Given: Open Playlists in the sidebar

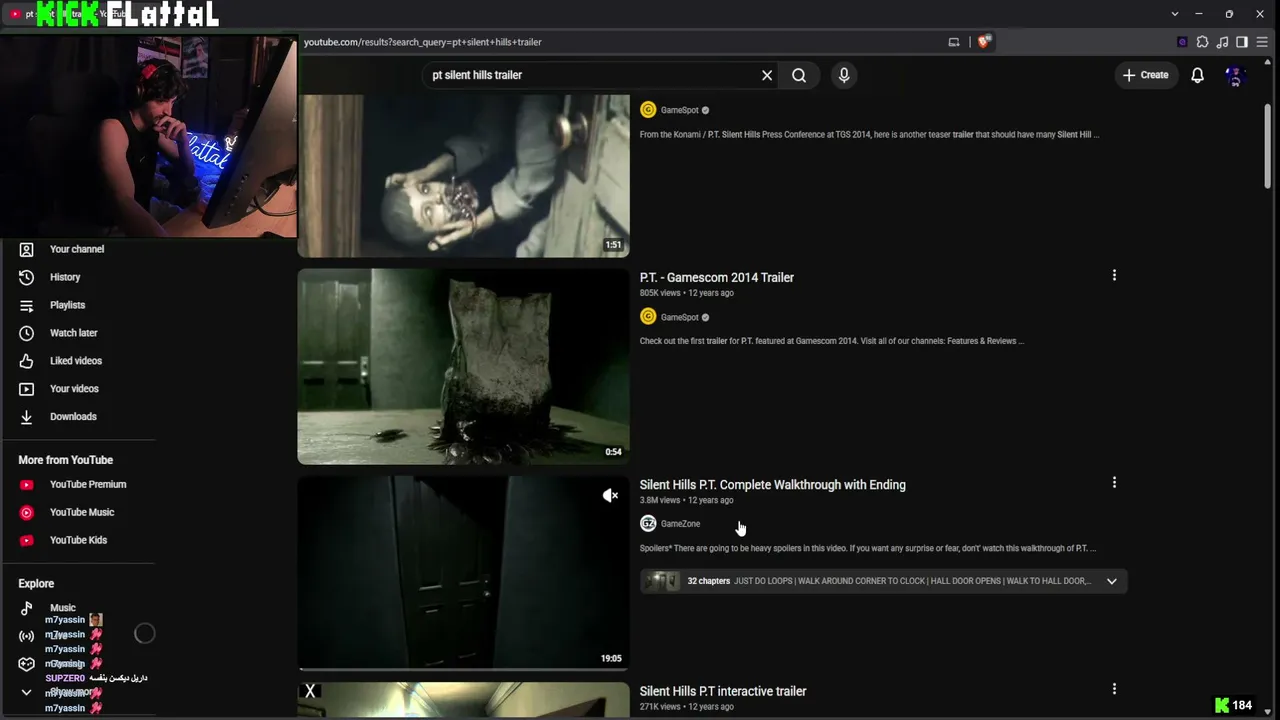Looking at the screenshot, I should click(68, 305).
